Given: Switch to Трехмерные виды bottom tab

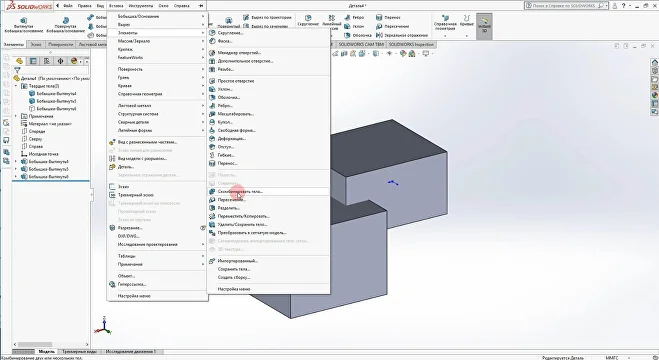Looking at the screenshot, I should [x=79, y=352].
